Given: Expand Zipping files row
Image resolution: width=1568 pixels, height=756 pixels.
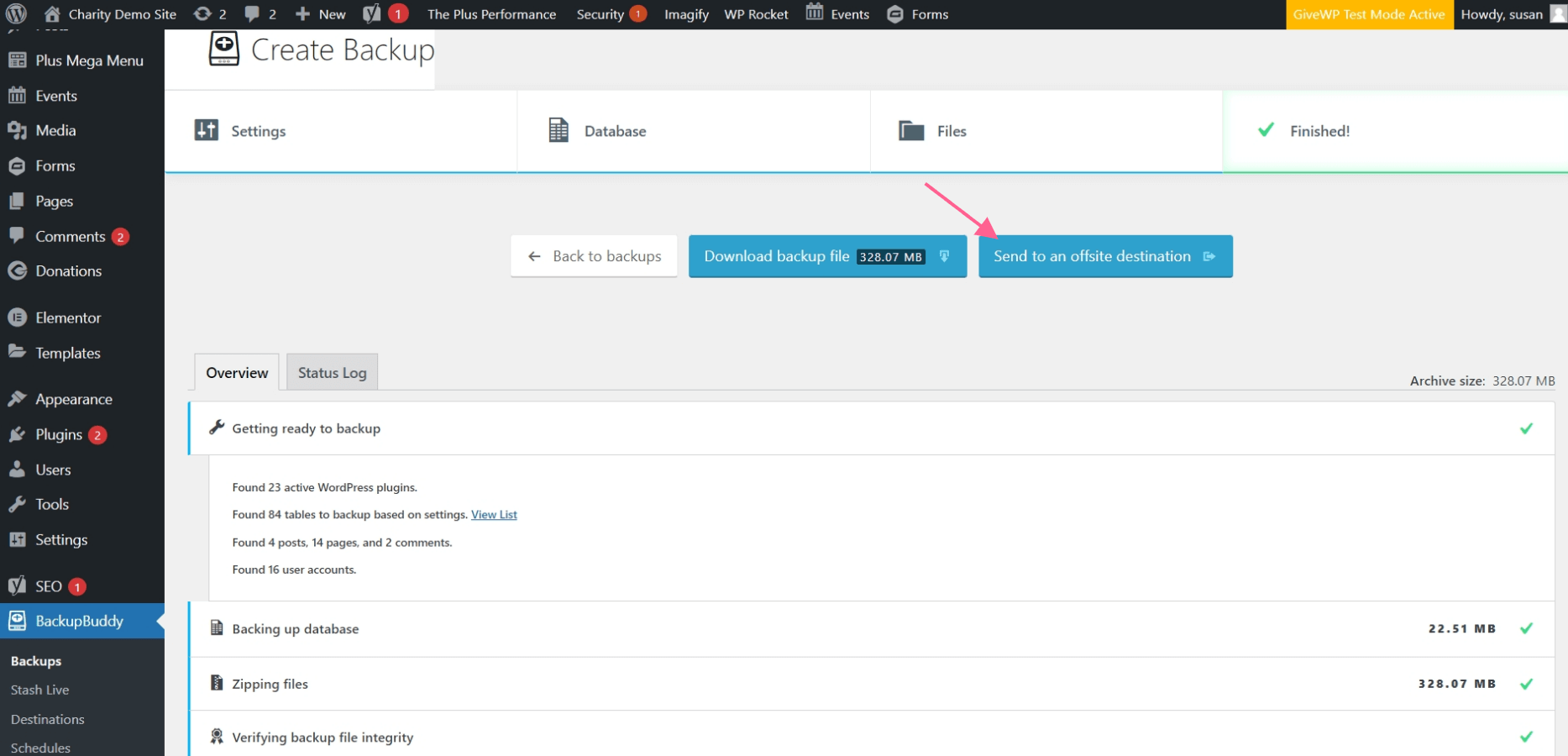Looking at the screenshot, I should coord(872,684).
